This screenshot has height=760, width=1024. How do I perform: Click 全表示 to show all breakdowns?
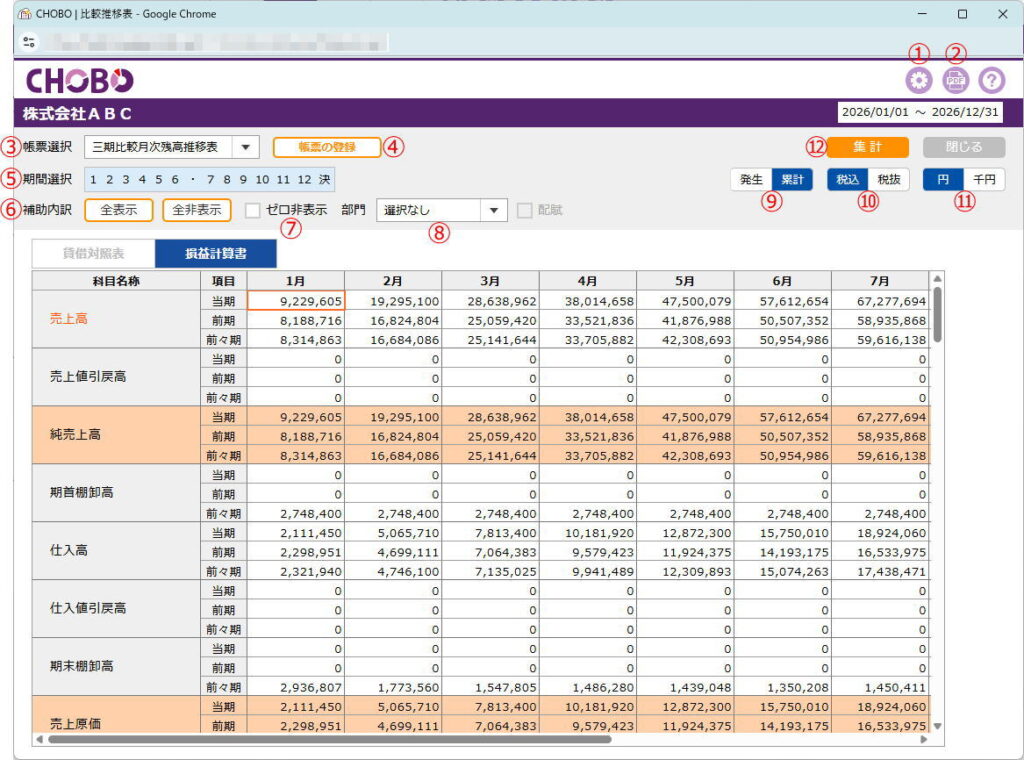(x=118, y=210)
